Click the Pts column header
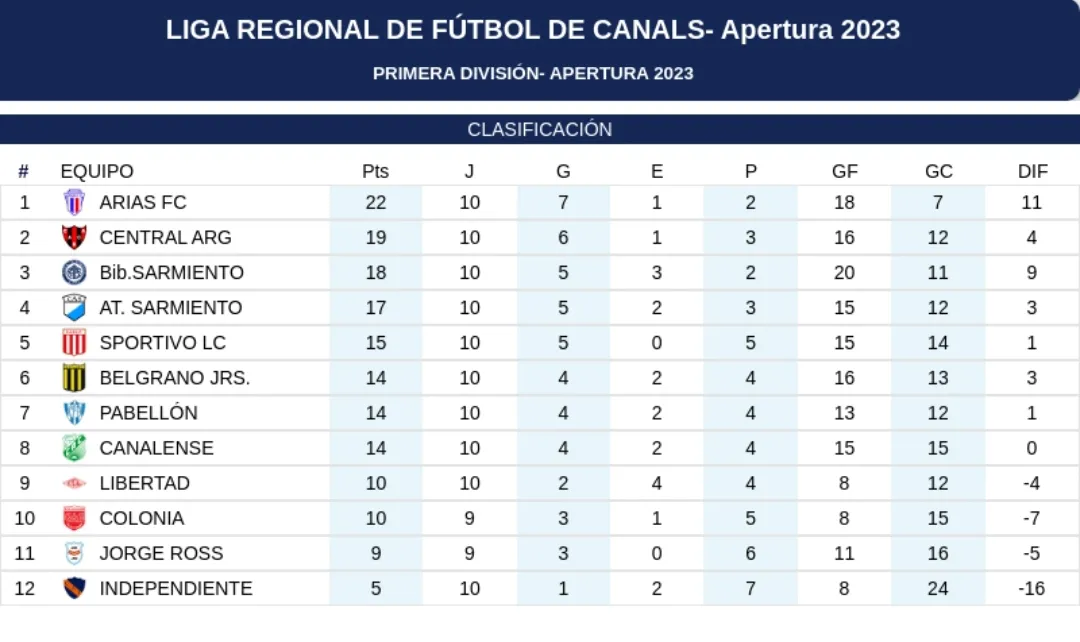Screen dimensions: 1080x642 [x=375, y=171]
